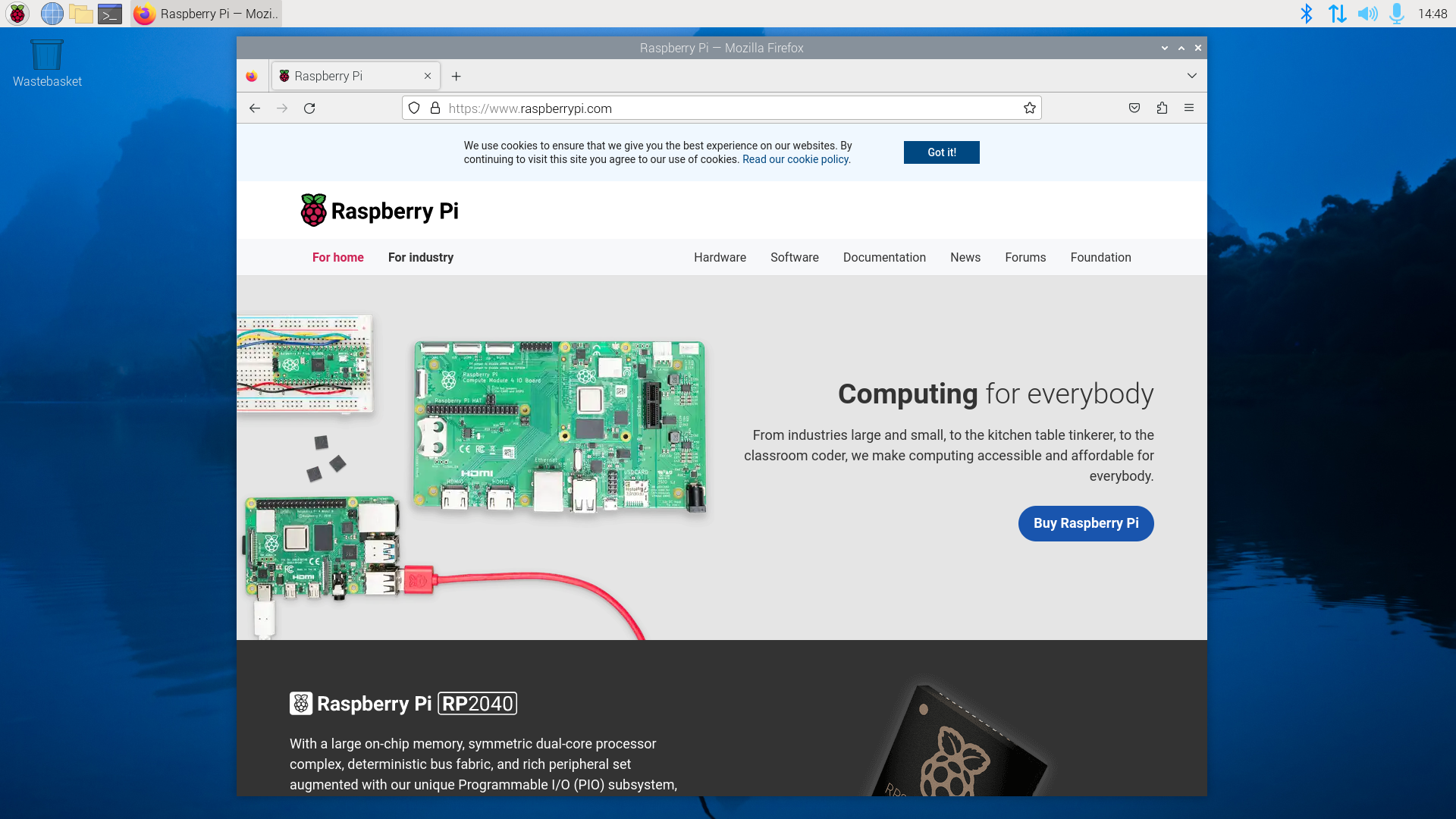Click the microphone icon in taskbar
This screenshot has height=819, width=1456.
tap(1397, 14)
